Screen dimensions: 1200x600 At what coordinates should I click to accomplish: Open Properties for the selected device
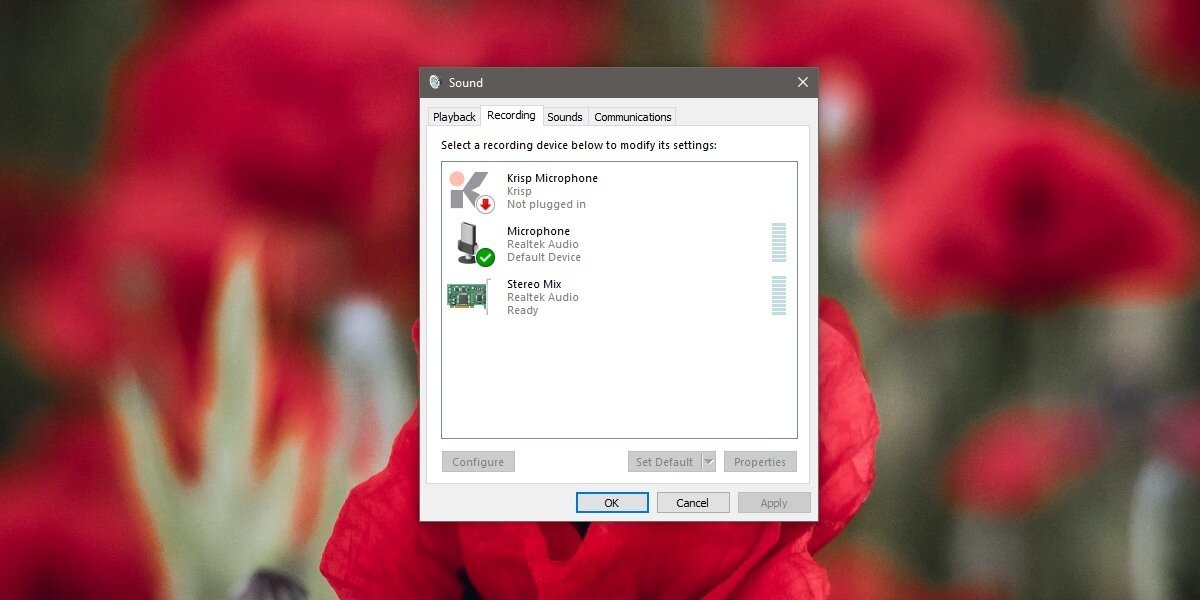(x=760, y=461)
